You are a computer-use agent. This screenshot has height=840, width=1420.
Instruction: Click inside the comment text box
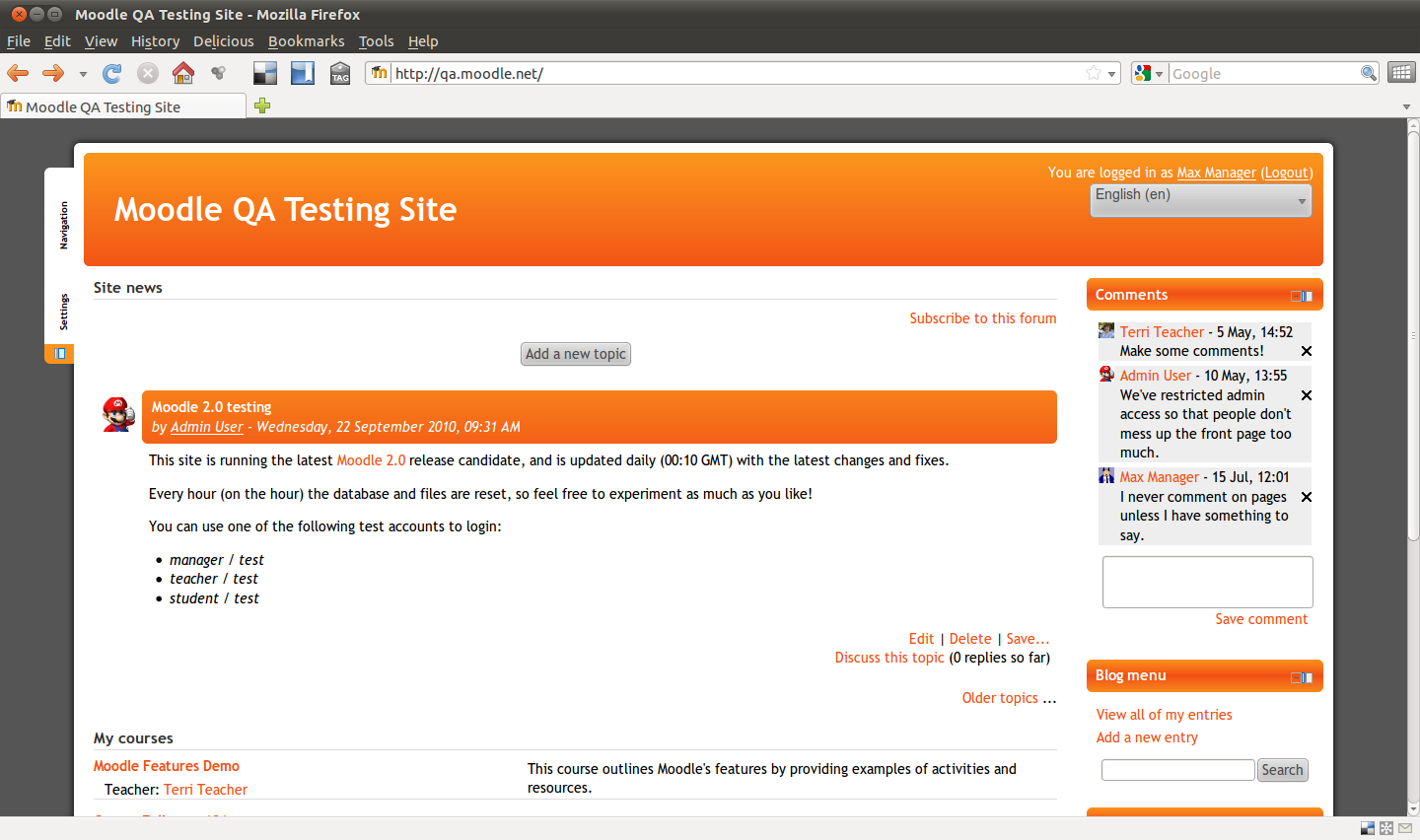1207,582
